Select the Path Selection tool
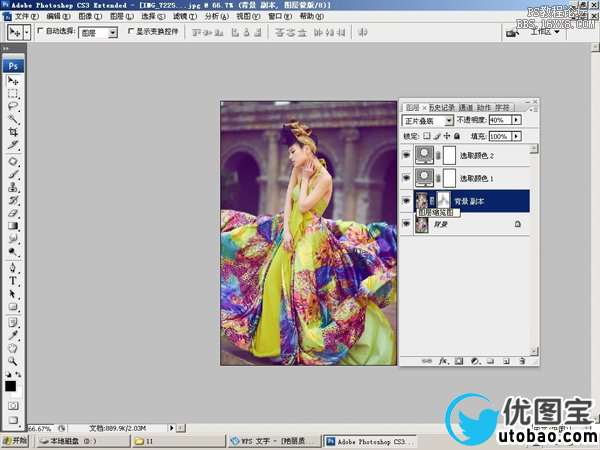Screen dimensions: 600x450 point(13,294)
